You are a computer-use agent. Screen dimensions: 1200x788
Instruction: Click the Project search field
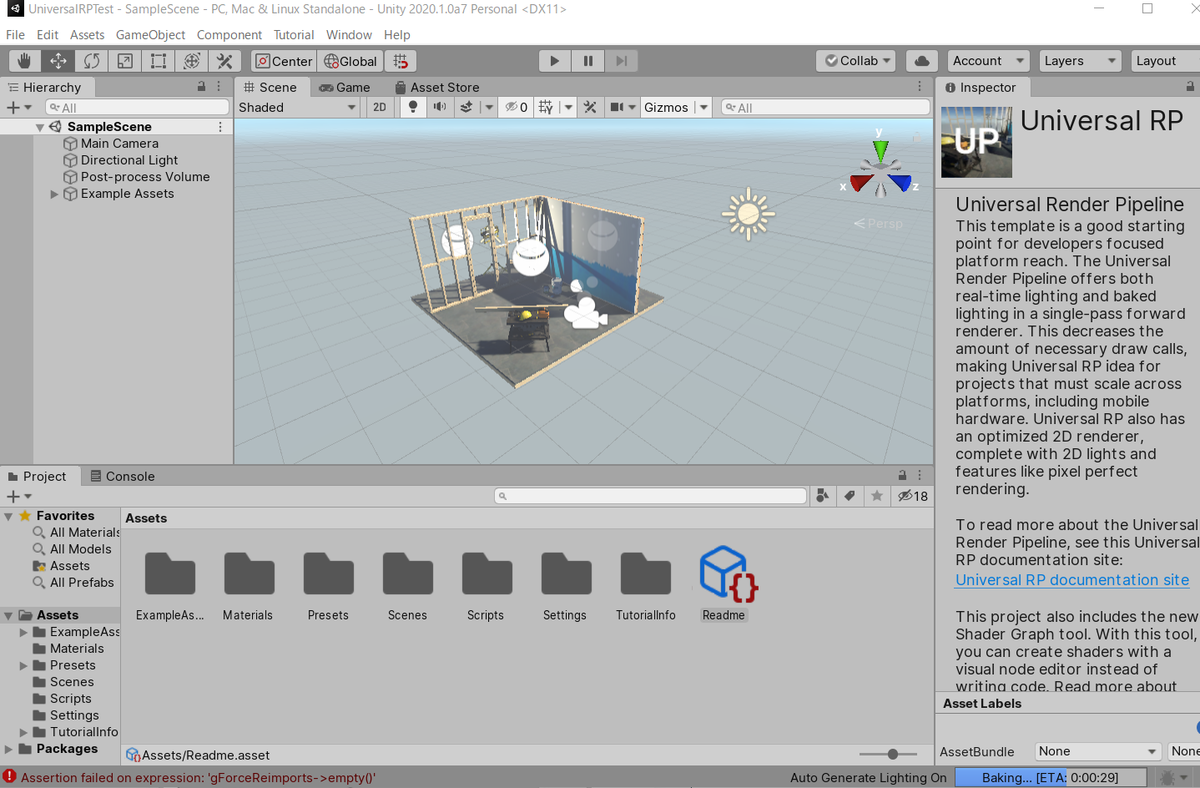(x=650, y=496)
